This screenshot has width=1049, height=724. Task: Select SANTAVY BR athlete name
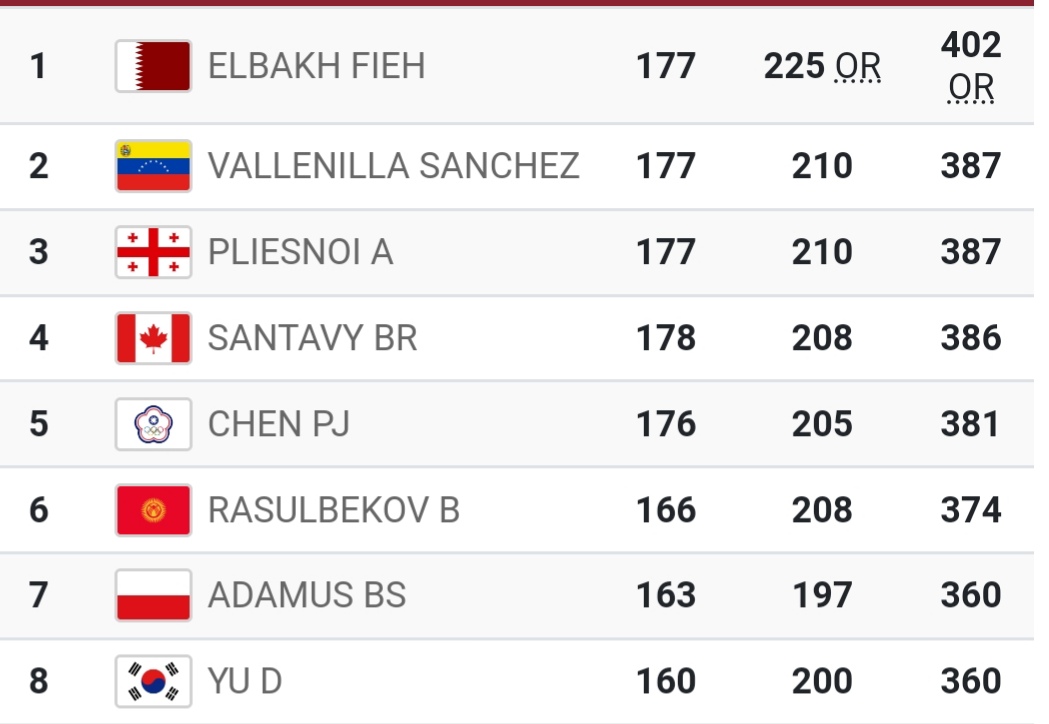click(312, 338)
